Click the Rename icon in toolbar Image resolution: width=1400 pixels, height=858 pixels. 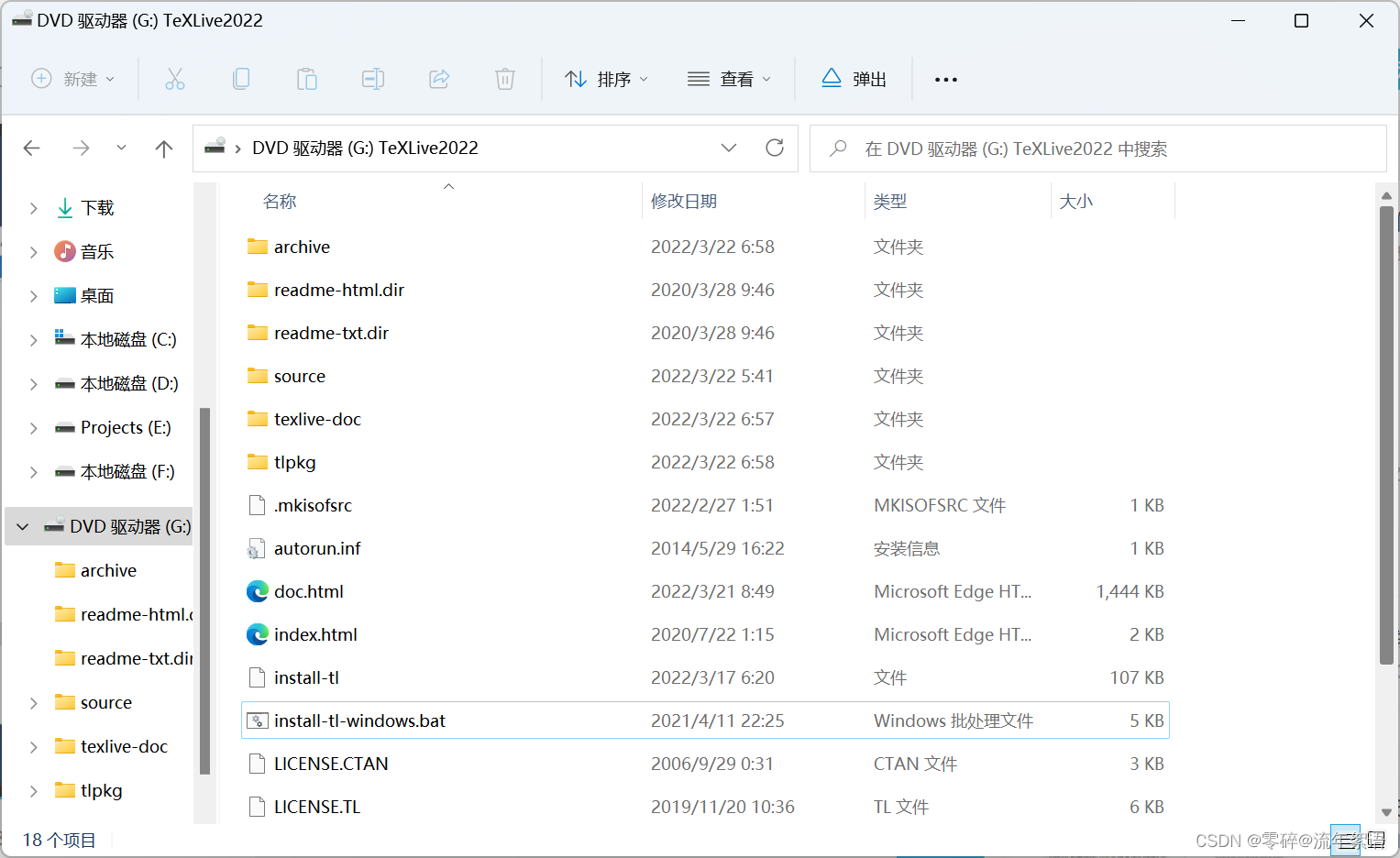pos(373,79)
